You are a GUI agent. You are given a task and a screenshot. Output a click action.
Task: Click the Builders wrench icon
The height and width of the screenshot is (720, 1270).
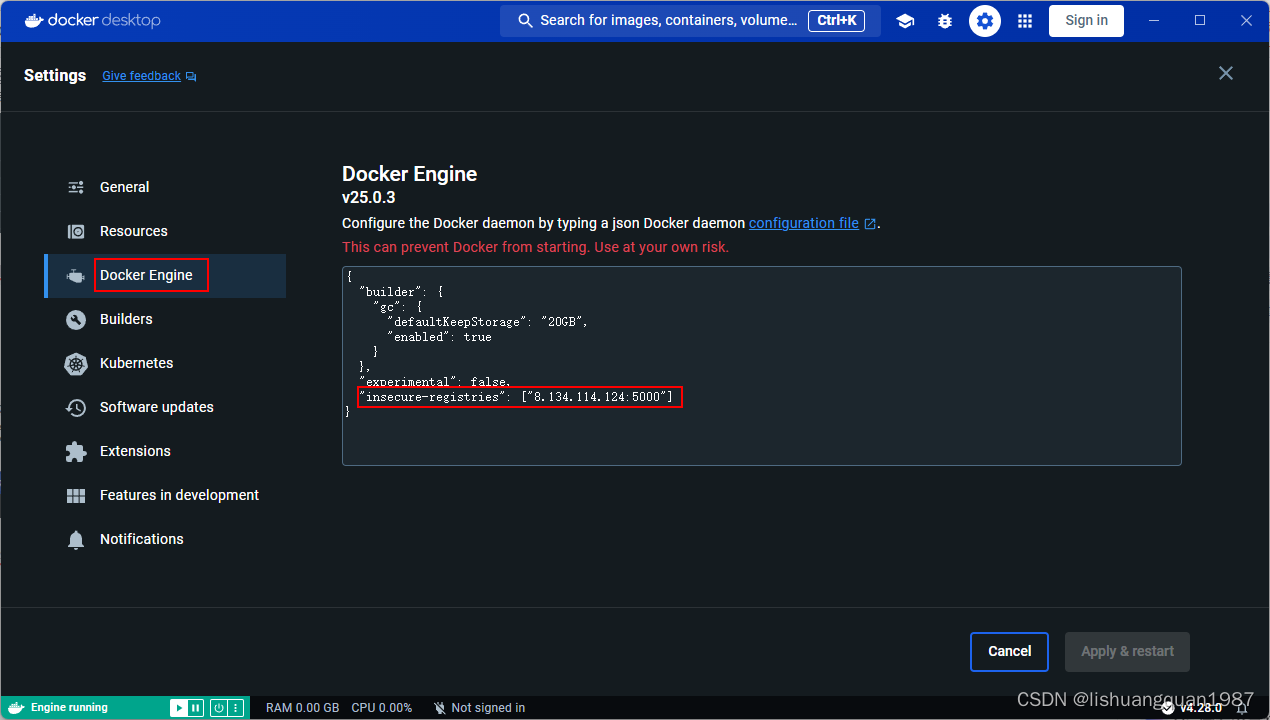[x=76, y=319]
